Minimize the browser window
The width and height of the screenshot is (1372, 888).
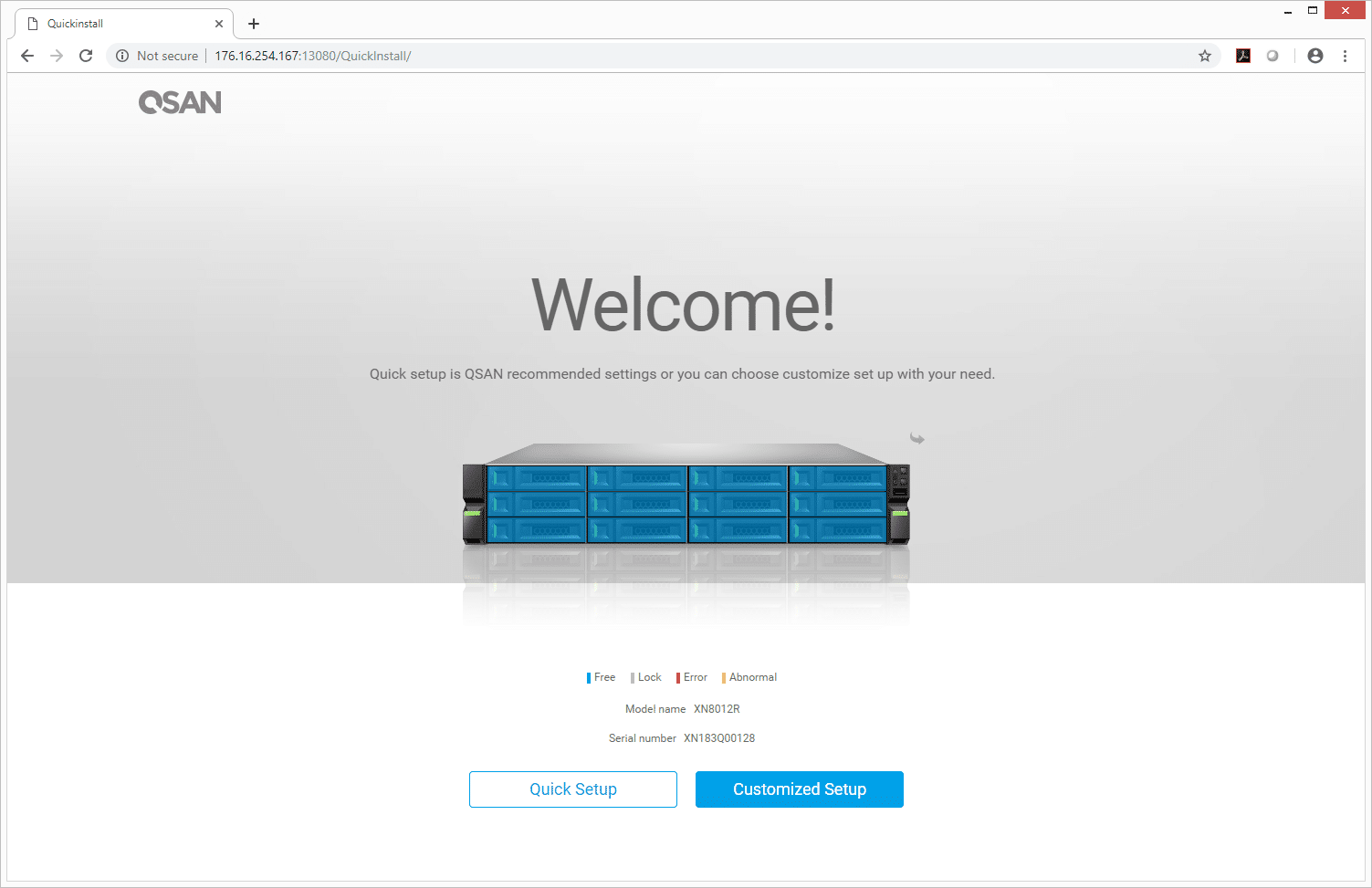point(1288,11)
